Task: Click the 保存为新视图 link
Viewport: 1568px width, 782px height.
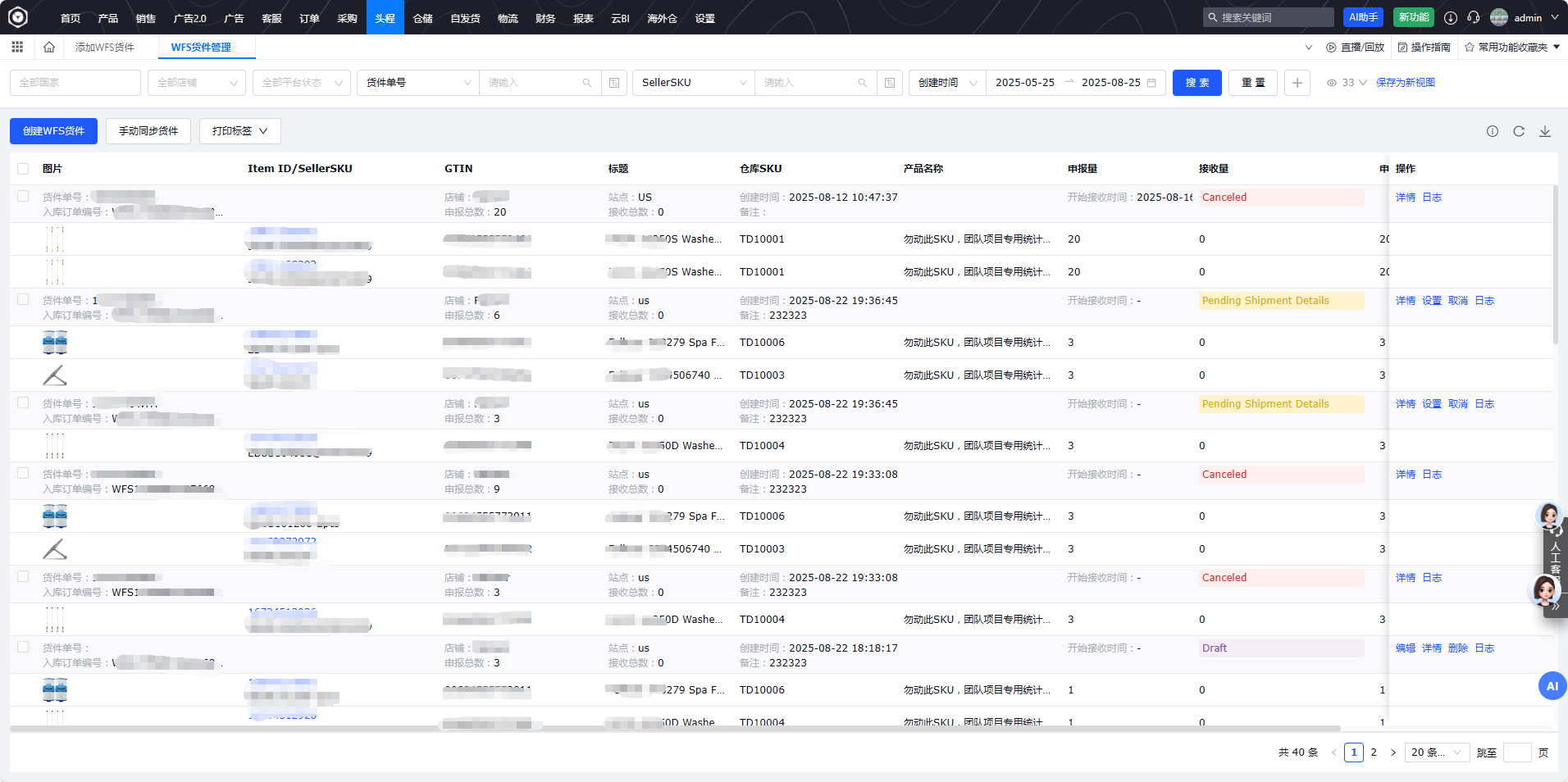Action: (x=1405, y=83)
